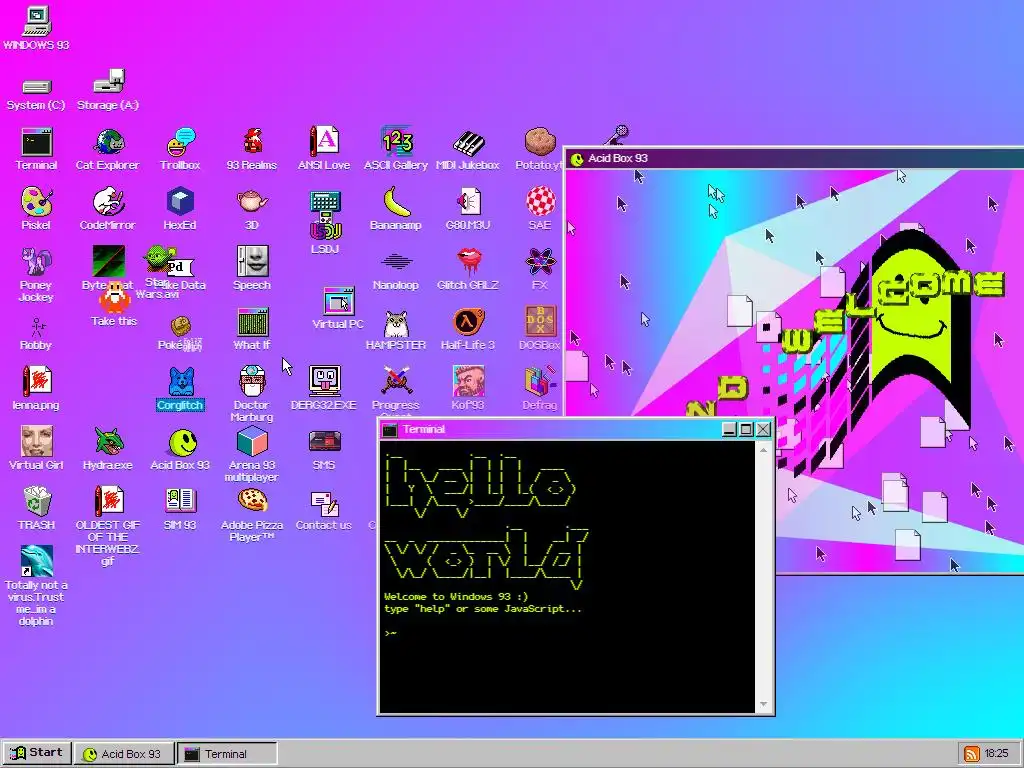Switch to Terminal taskbar button
Screen dimensions: 1024x768
227,754
